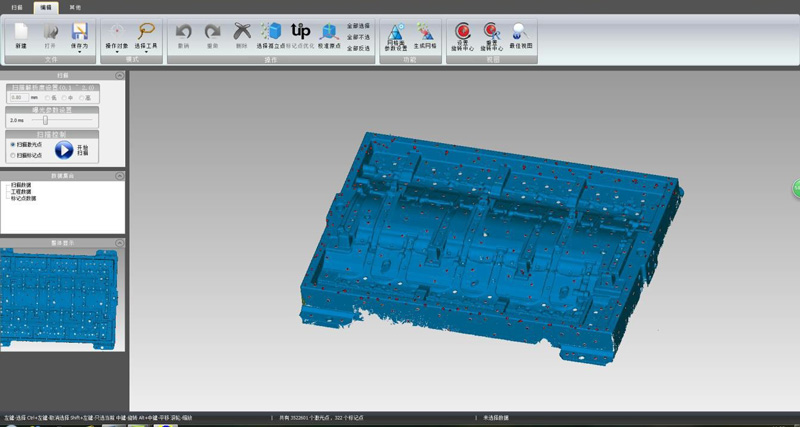Click the scan resolution mm input field
The height and width of the screenshot is (427, 800).
coord(18,97)
